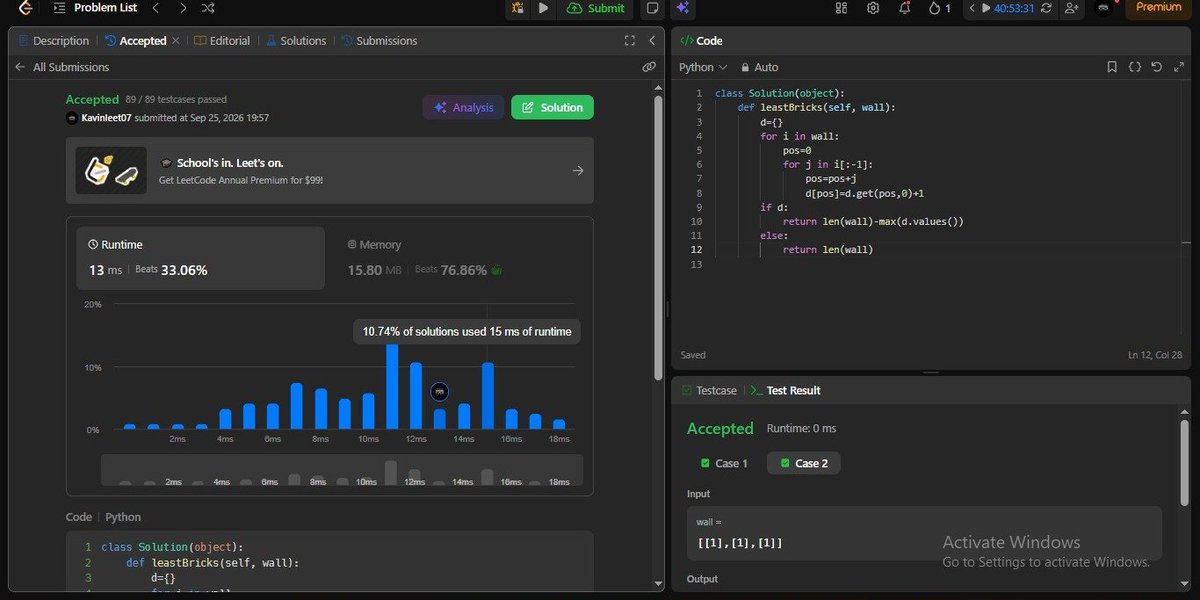Submit the solution

[595, 8]
